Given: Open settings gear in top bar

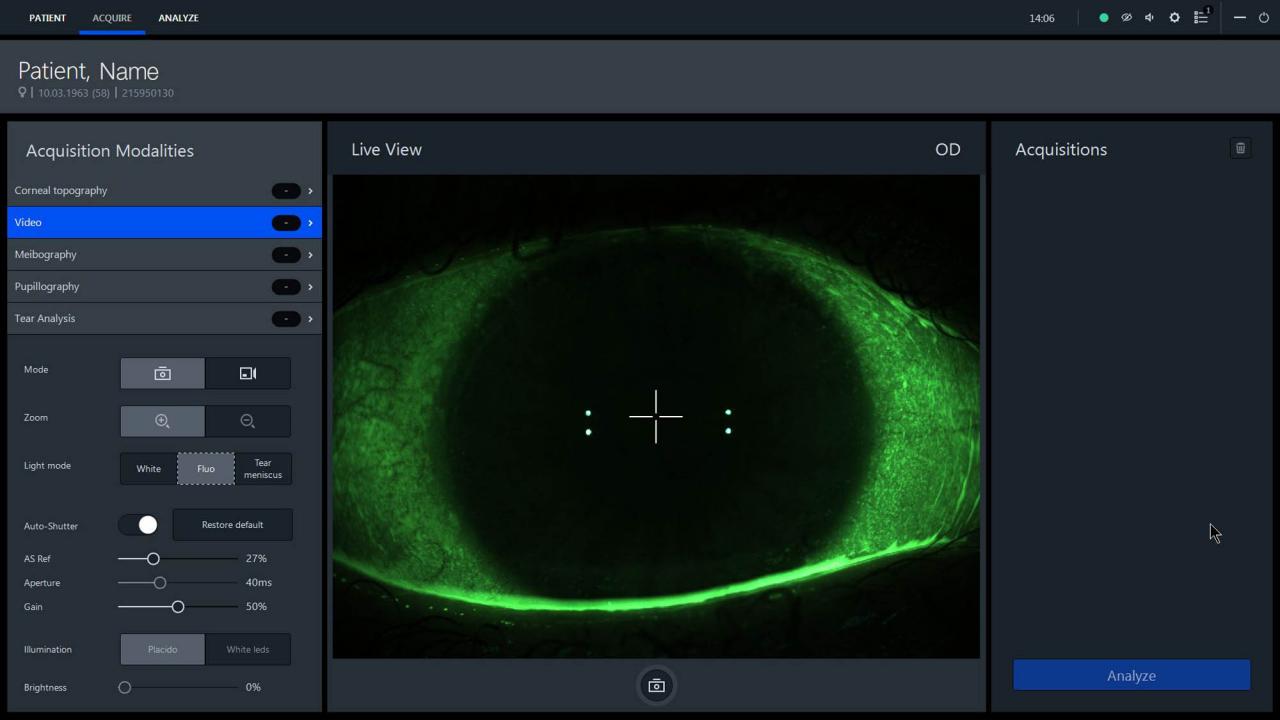Looking at the screenshot, I should (1175, 18).
